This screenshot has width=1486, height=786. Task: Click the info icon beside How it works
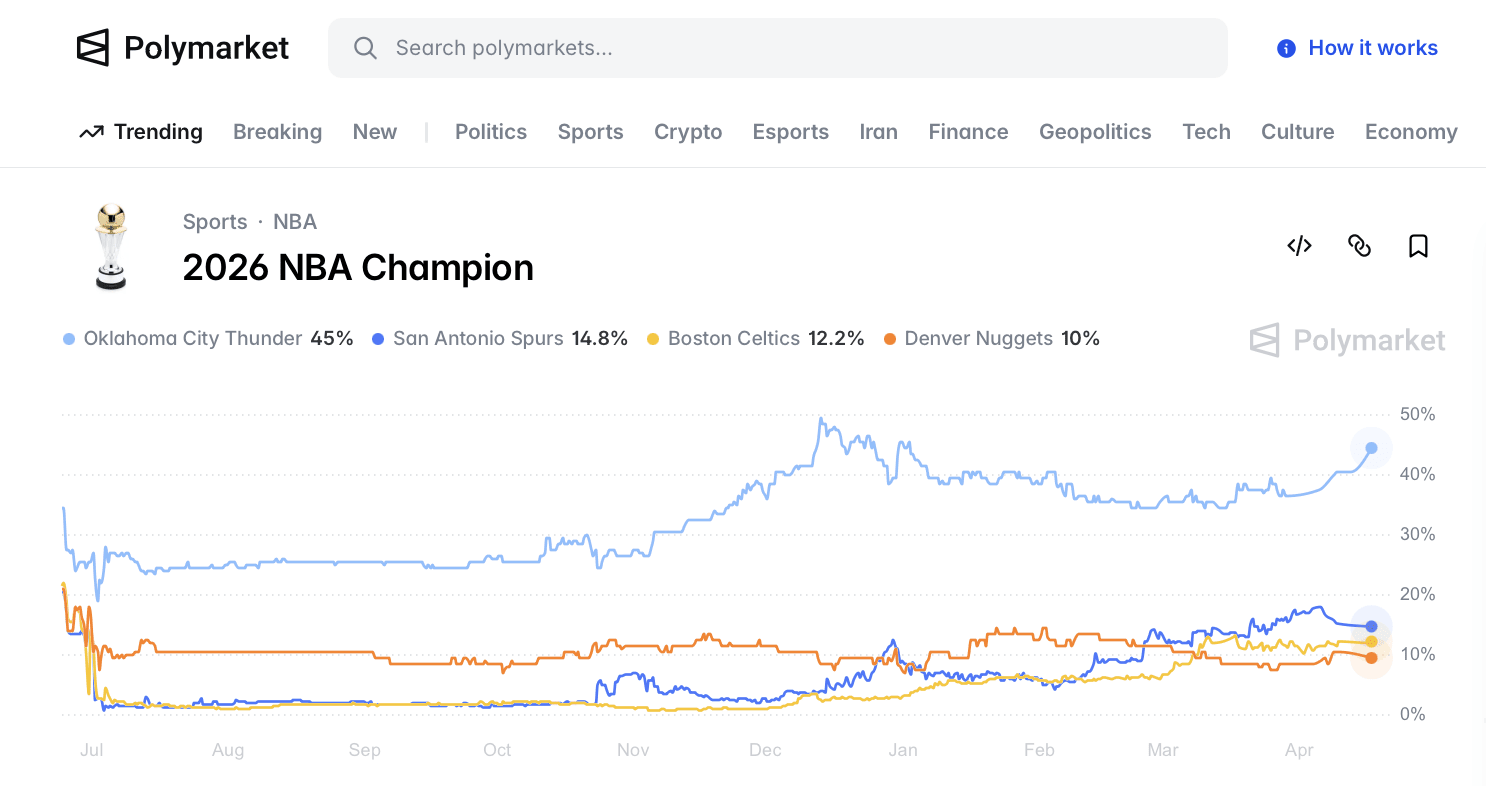[1285, 47]
